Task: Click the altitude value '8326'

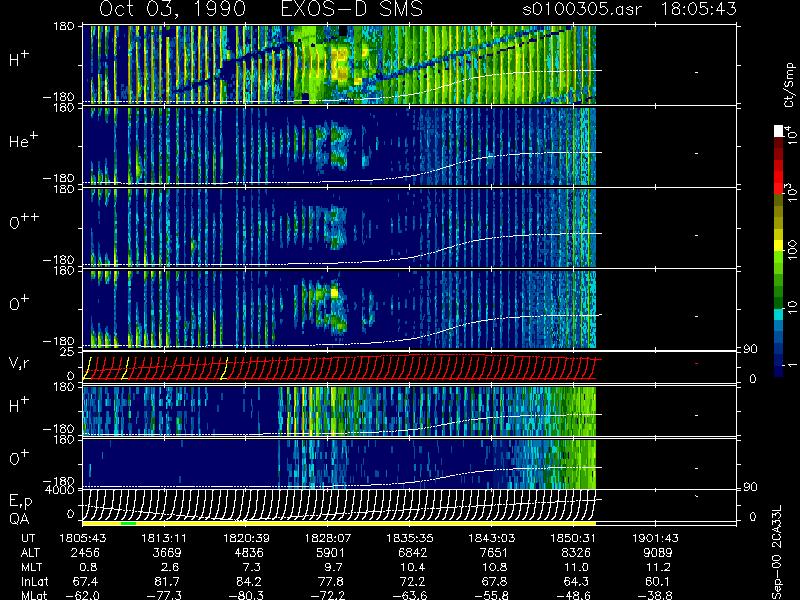Action: [x=576, y=553]
